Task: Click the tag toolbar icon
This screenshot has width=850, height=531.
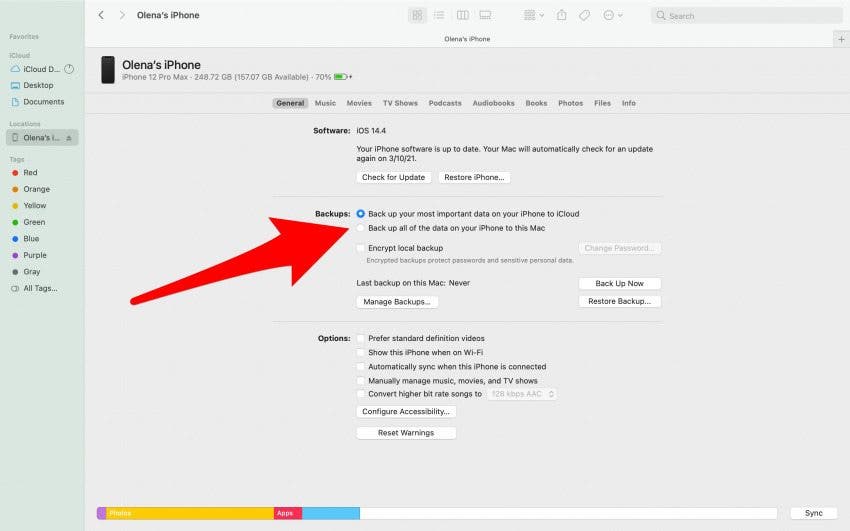Action: pyautogui.click(x=584, y=15)
